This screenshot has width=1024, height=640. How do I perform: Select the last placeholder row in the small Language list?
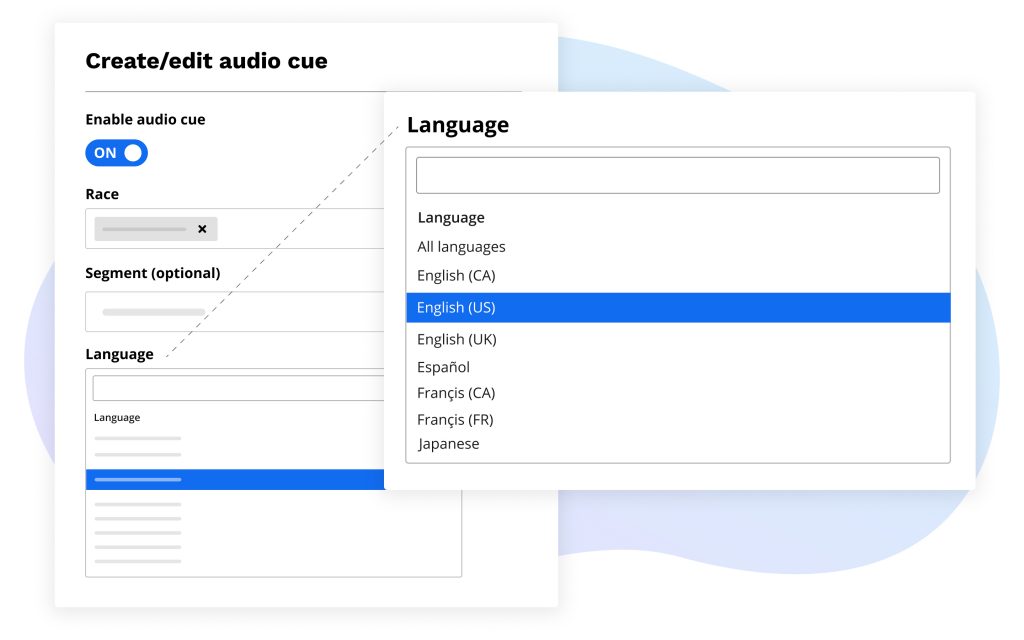coord(138,561)
